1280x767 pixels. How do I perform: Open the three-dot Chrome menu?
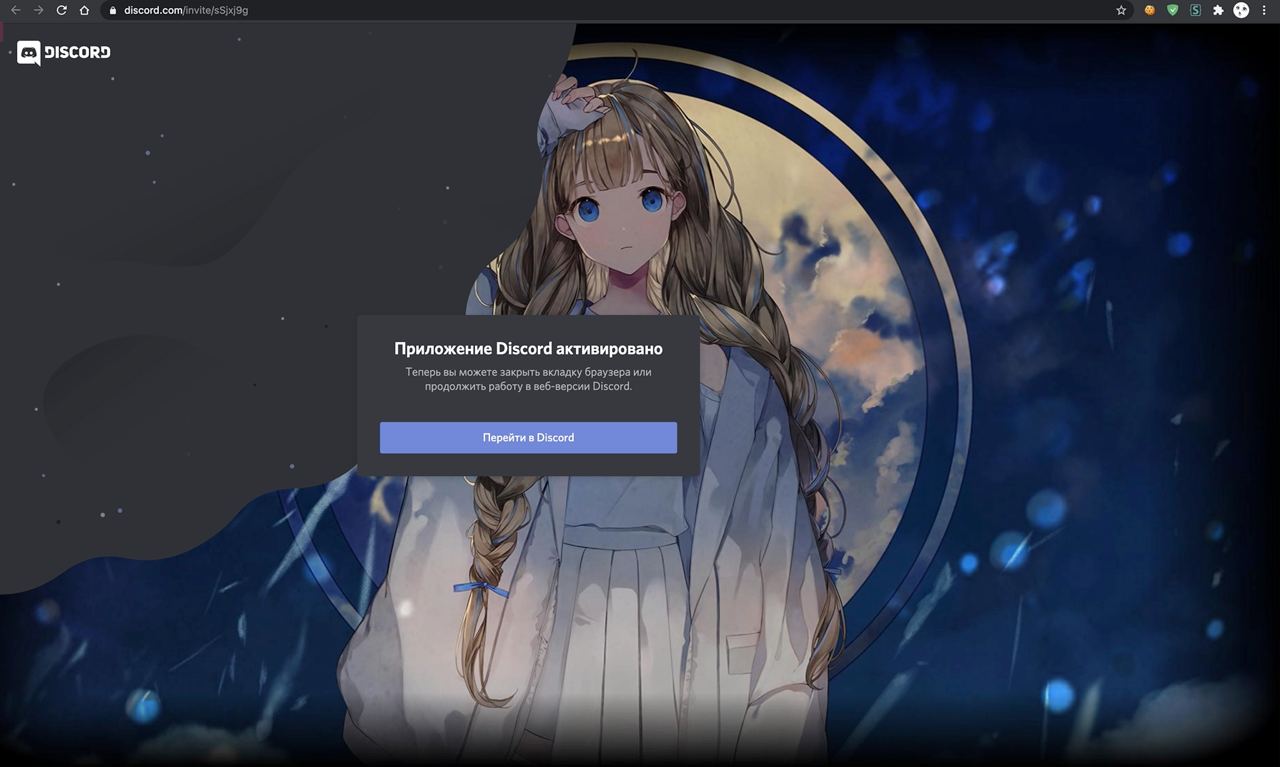1264,10
